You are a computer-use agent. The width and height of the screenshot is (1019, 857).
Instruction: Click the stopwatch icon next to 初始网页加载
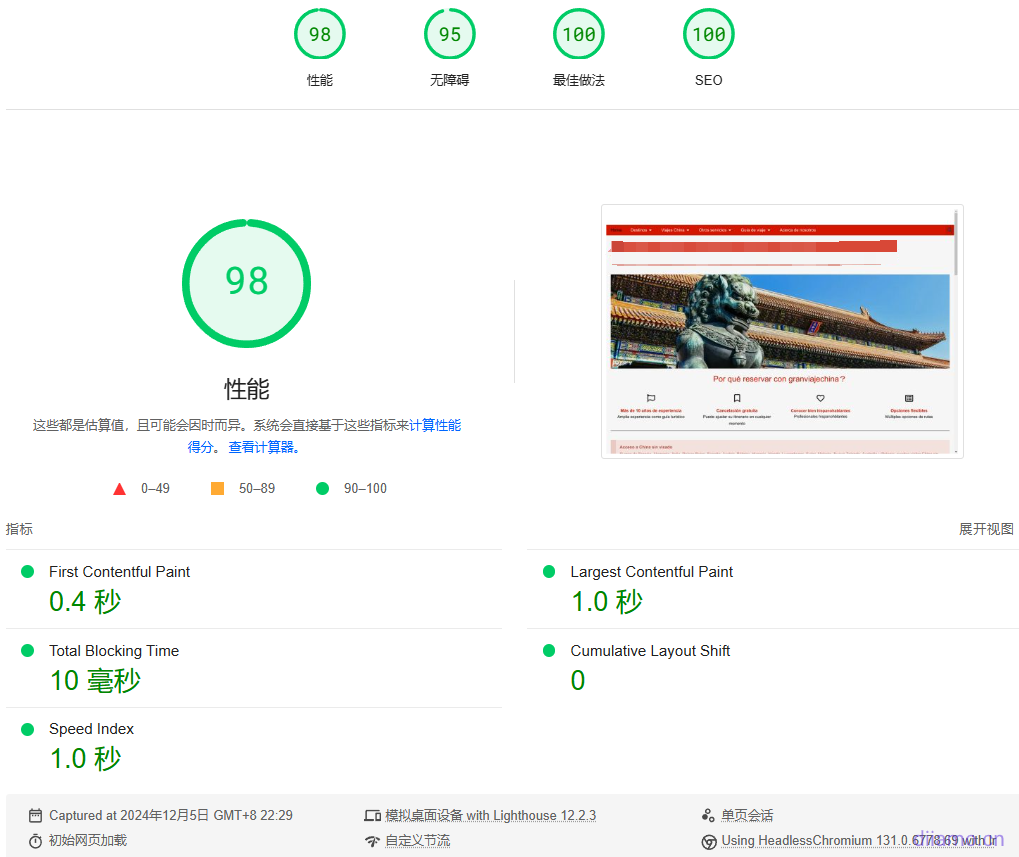(x=36, y=841)
